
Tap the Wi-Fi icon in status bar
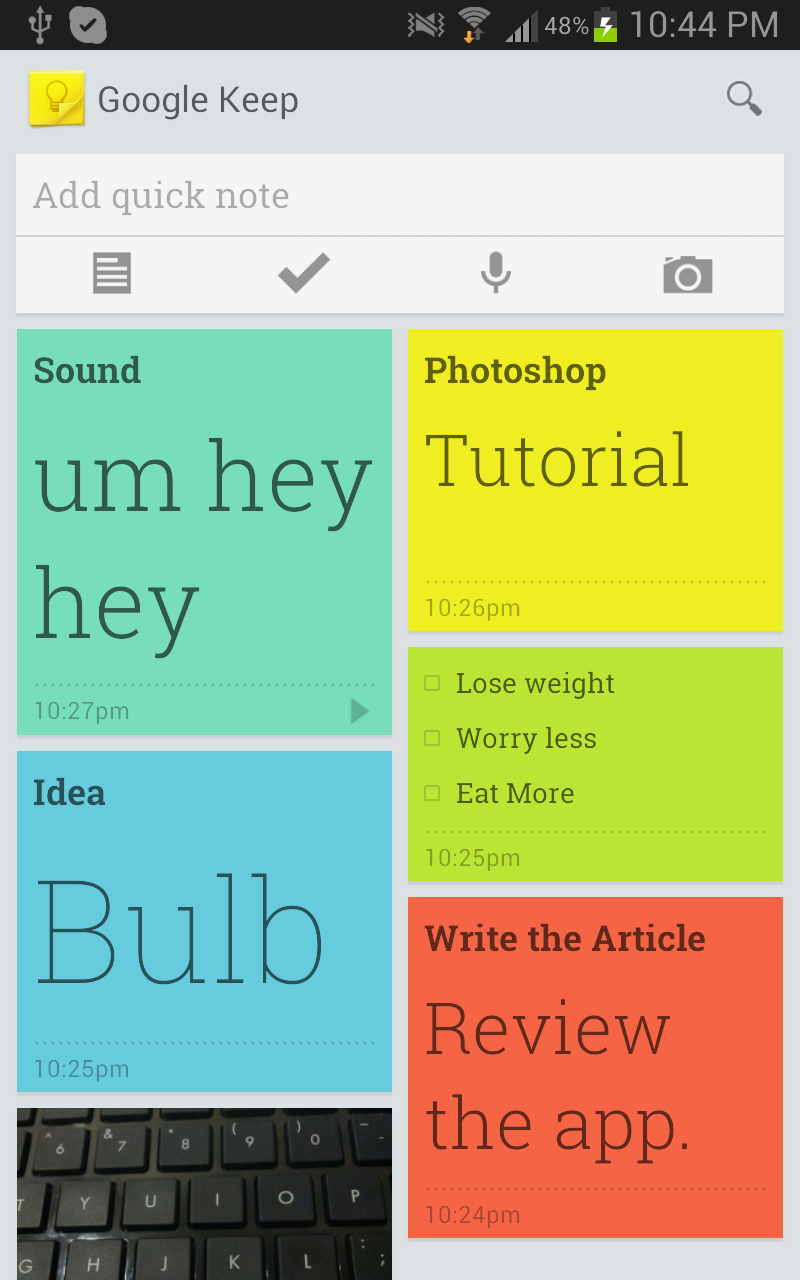coord(473,25)
